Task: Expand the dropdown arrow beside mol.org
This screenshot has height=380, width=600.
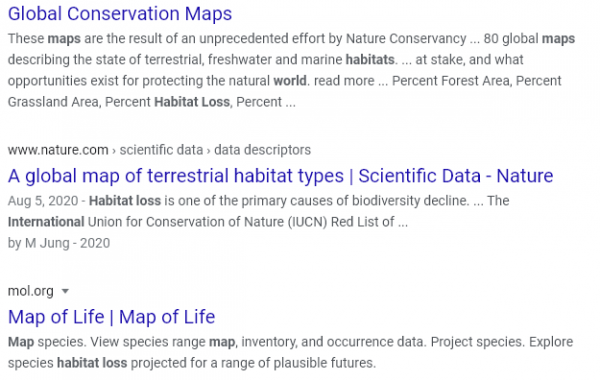Action: tap(65, 291)
